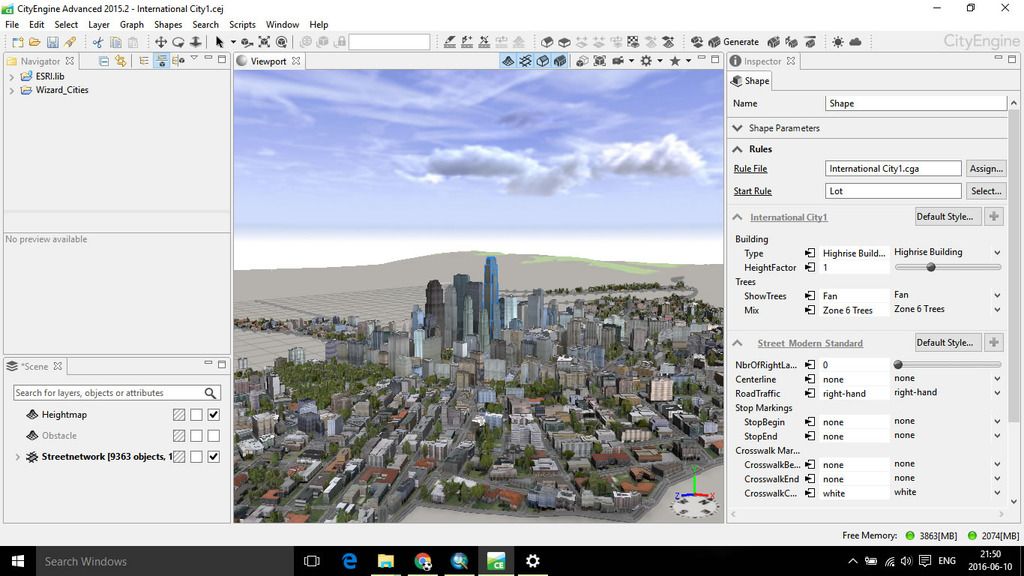The image size is (1024, 576).
Task: Click International City1 Default Style button
Action: pos(948,217)
